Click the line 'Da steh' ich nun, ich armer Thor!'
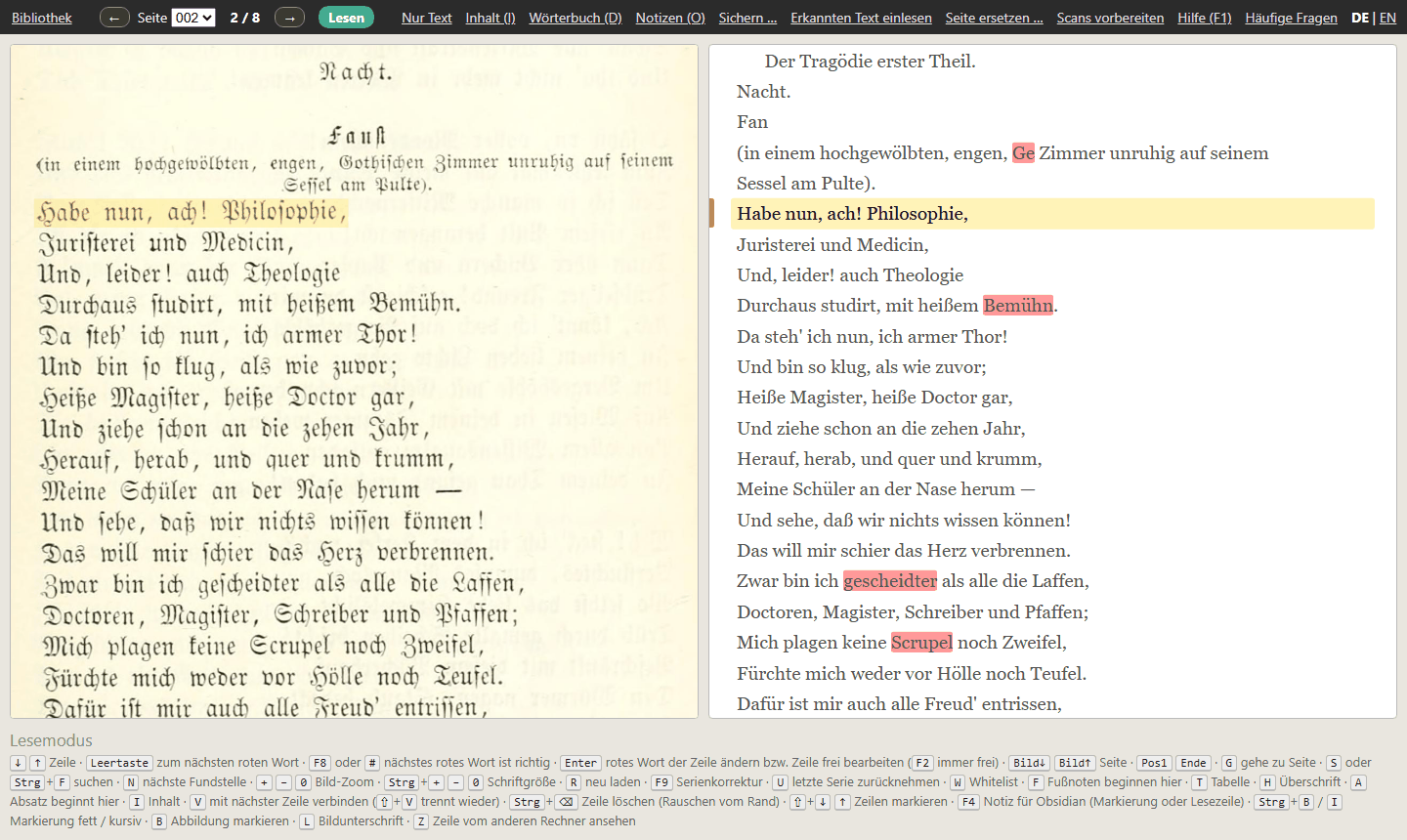Screen dimensions: 1407x840 pos(872,337)
